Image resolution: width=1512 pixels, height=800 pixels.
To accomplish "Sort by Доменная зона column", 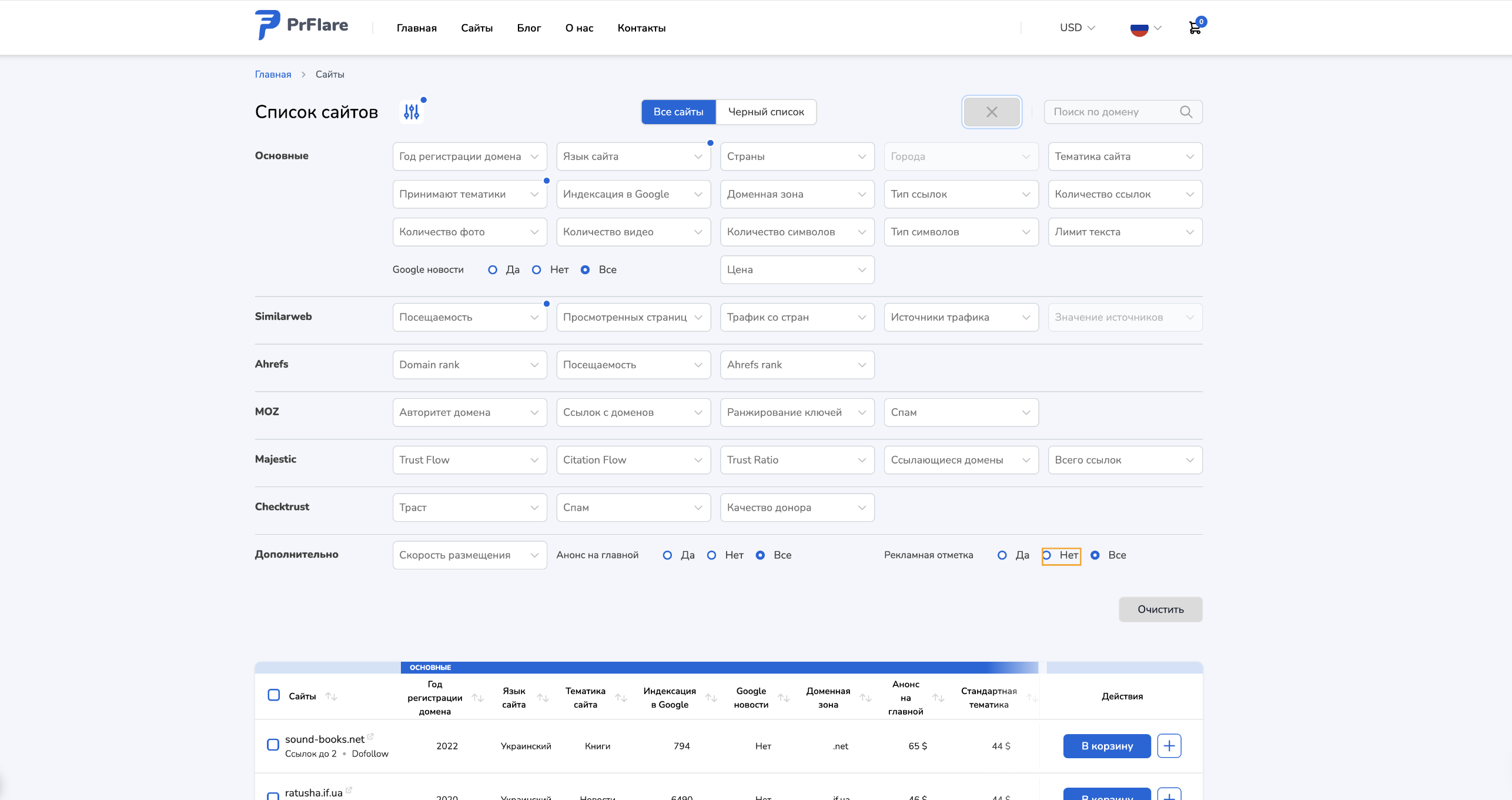I will click(865, 698).
